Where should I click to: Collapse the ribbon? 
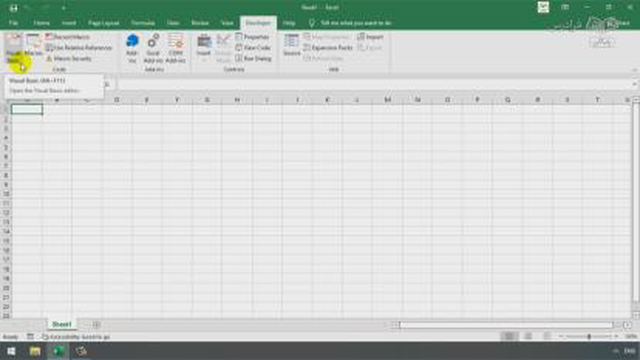pos(634,70)
